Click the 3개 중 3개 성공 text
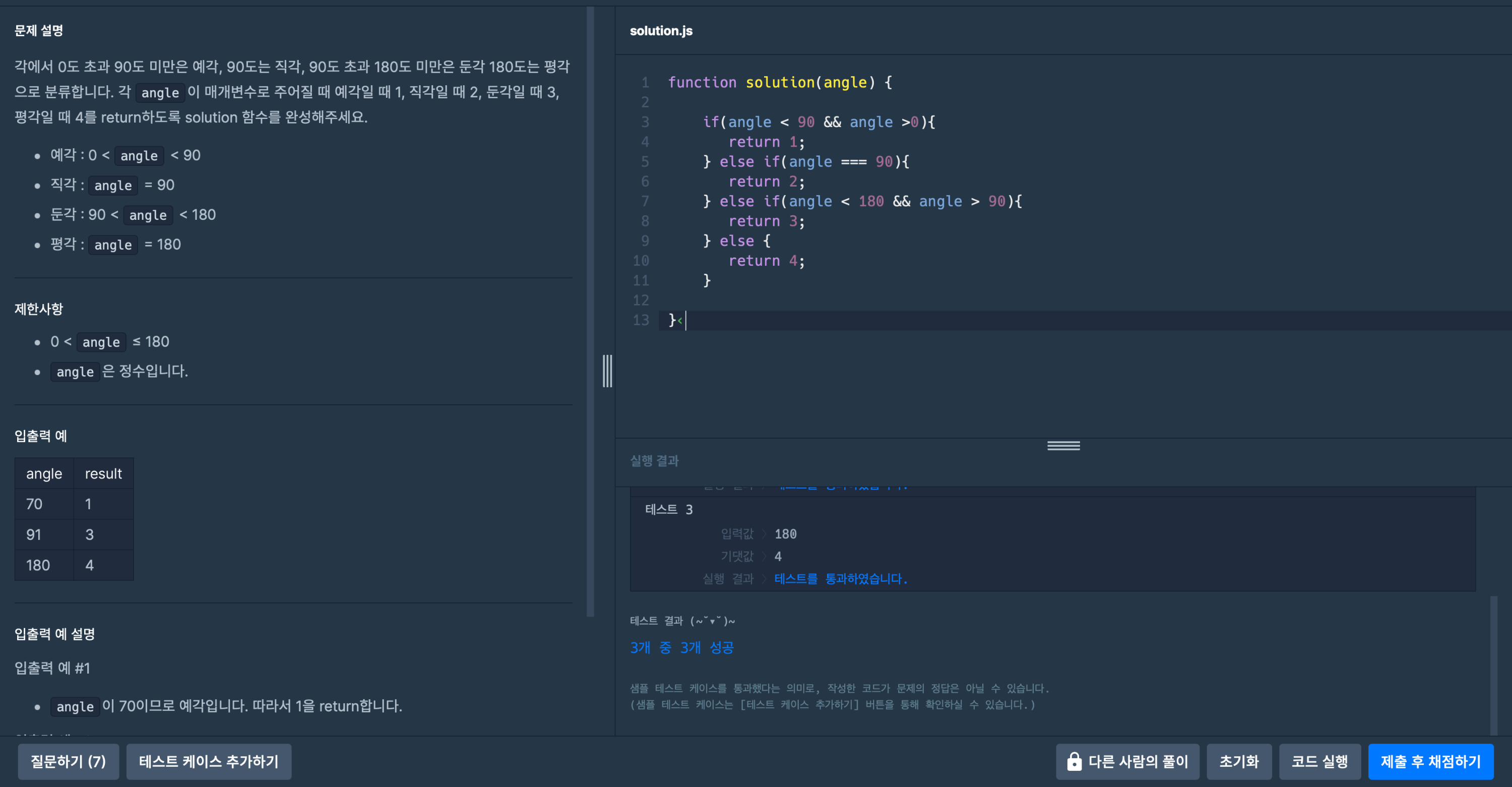Screen dimensions: 1512x787 pyautogui.click(x=681, y=647)
